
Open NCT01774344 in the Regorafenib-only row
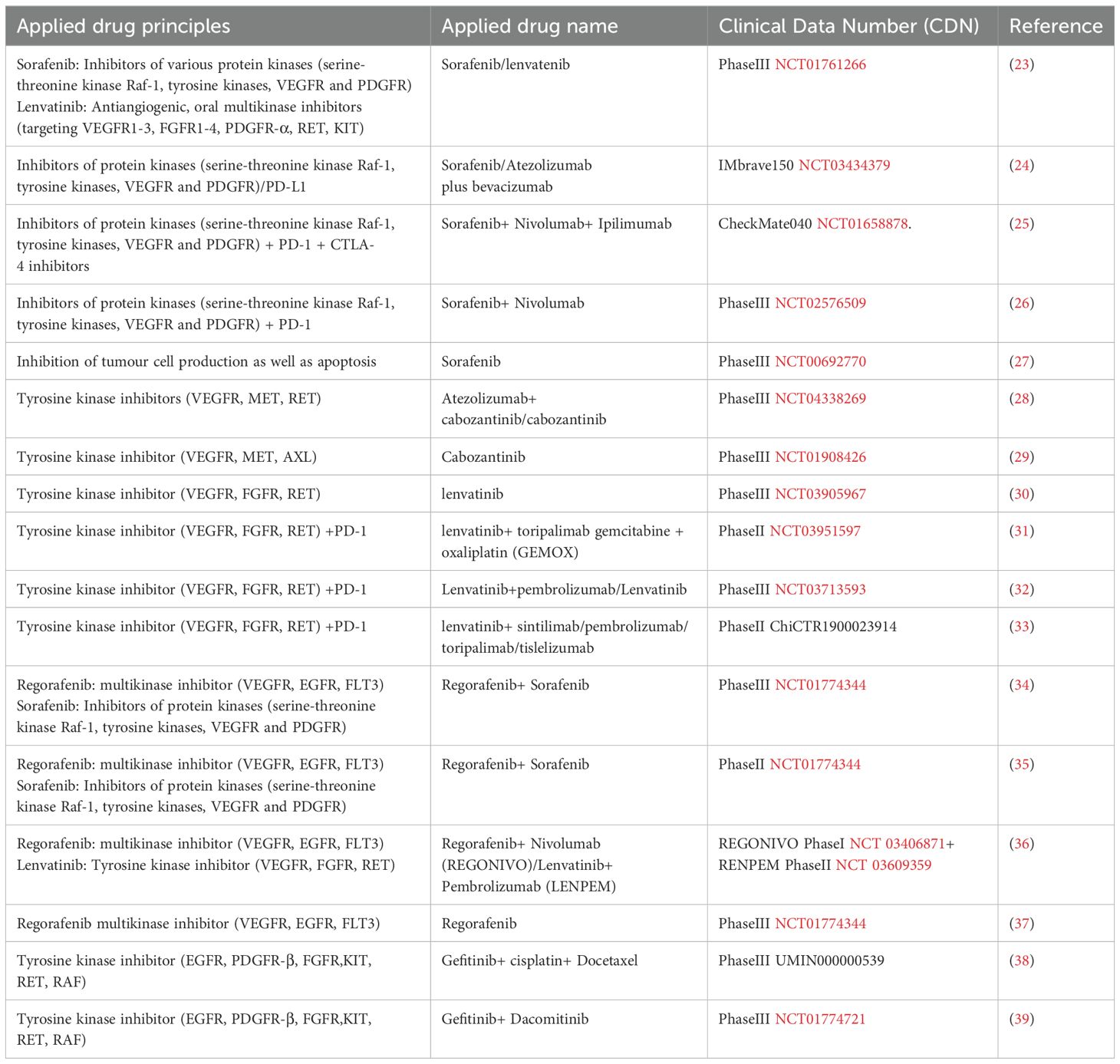pos(820,924)
